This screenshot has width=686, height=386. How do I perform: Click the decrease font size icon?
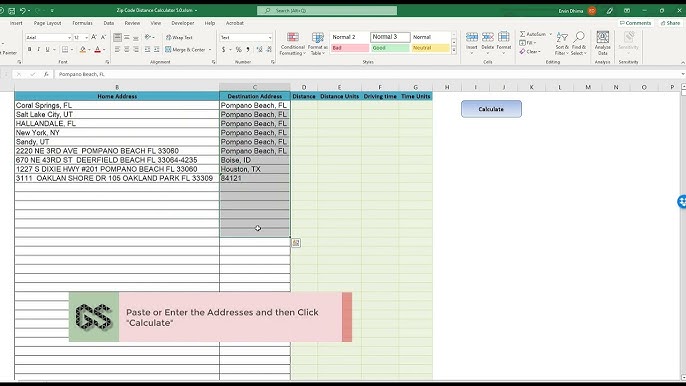pyautogui.click(x=103, y=38)
